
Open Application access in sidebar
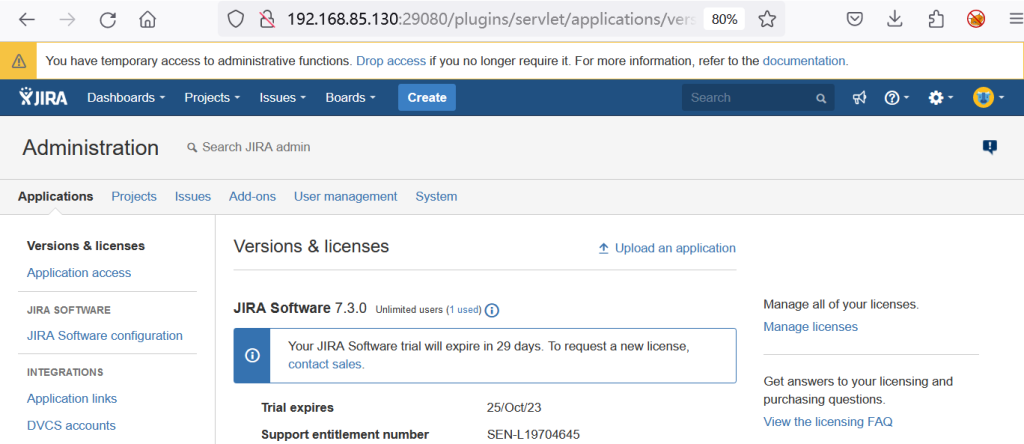(x=79, y=272)
